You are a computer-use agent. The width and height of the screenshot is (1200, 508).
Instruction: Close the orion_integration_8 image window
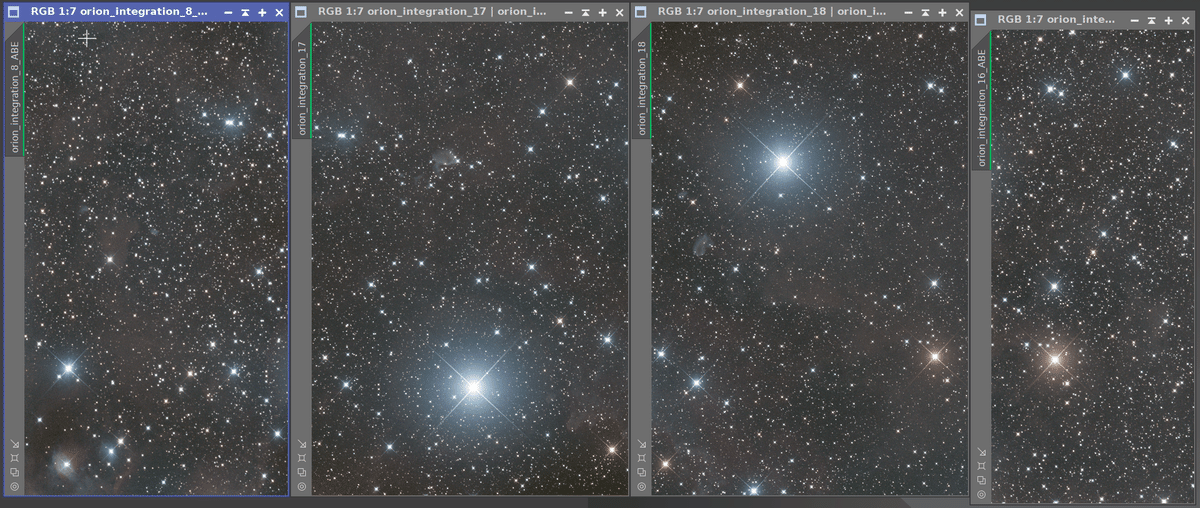(x=279, y=12)
